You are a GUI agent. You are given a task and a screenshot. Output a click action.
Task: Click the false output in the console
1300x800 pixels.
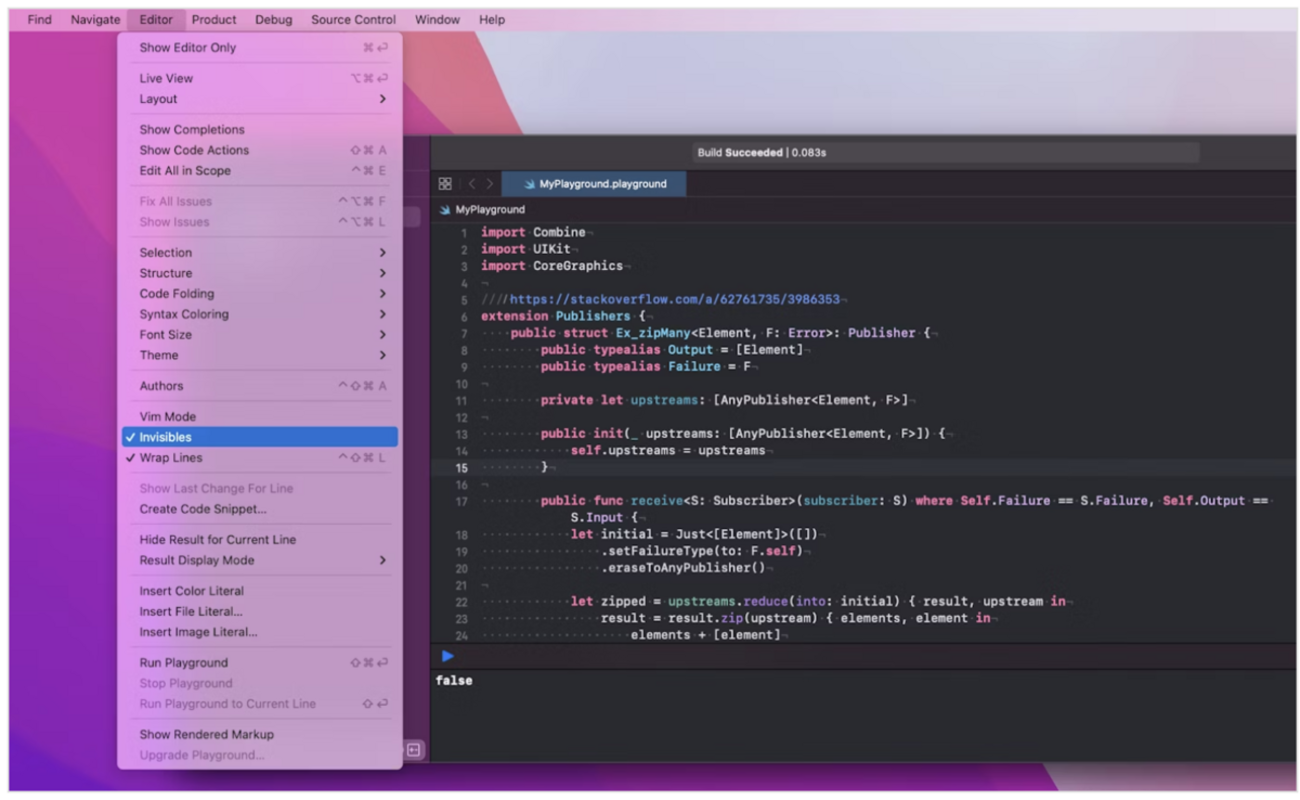tap(453, 680)
